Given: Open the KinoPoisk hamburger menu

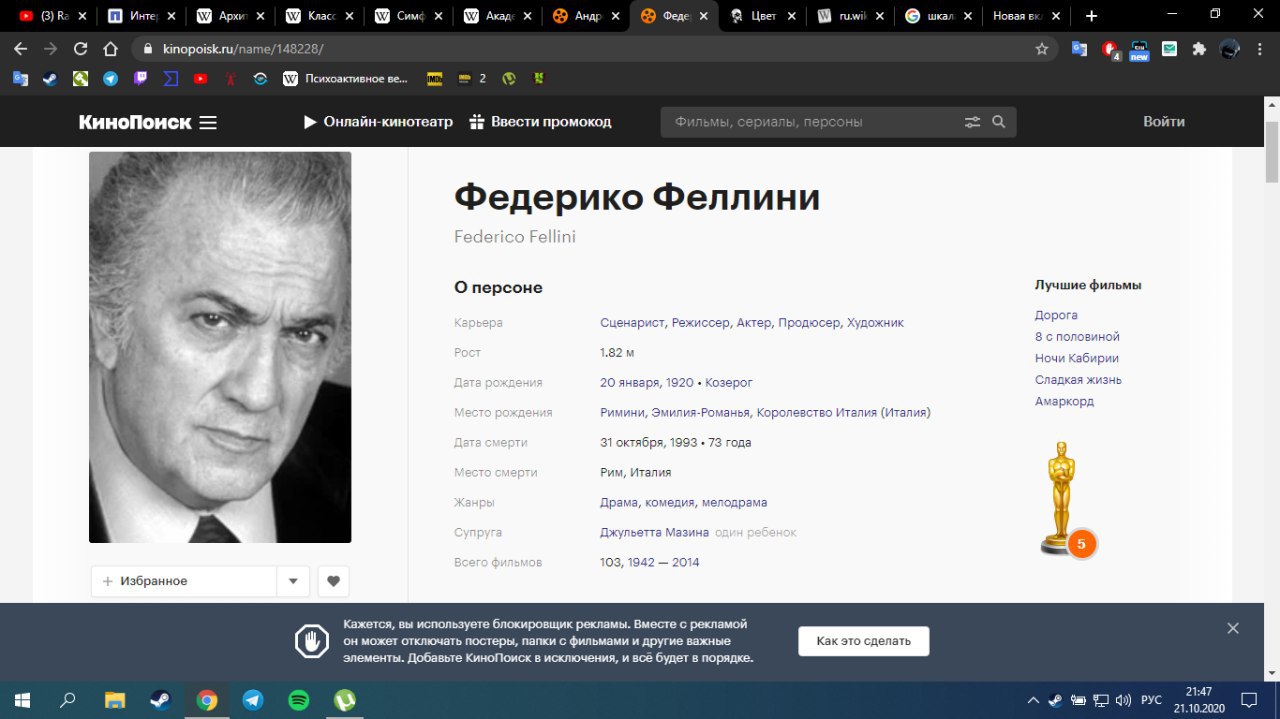Looking at the screenshot, I should pyautogui.click(x=208, y=122).
